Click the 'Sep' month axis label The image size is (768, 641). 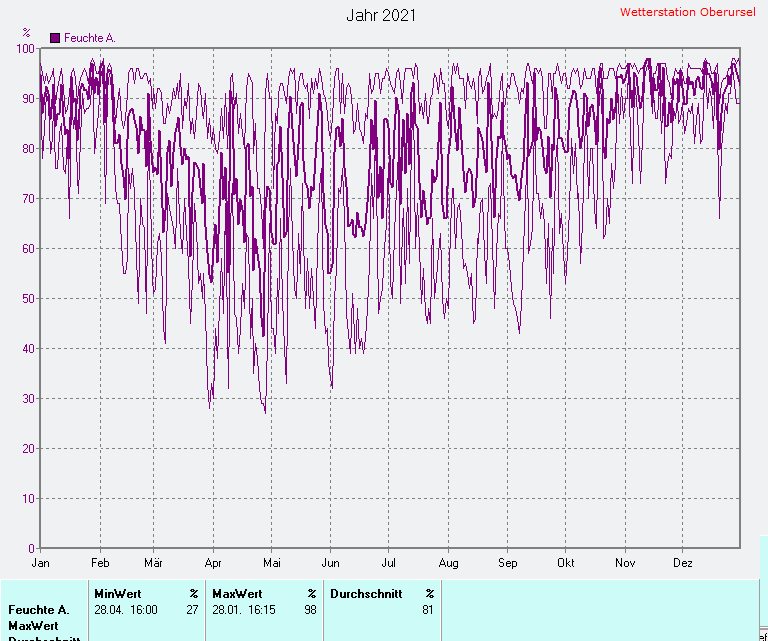[x=508, y=563]
